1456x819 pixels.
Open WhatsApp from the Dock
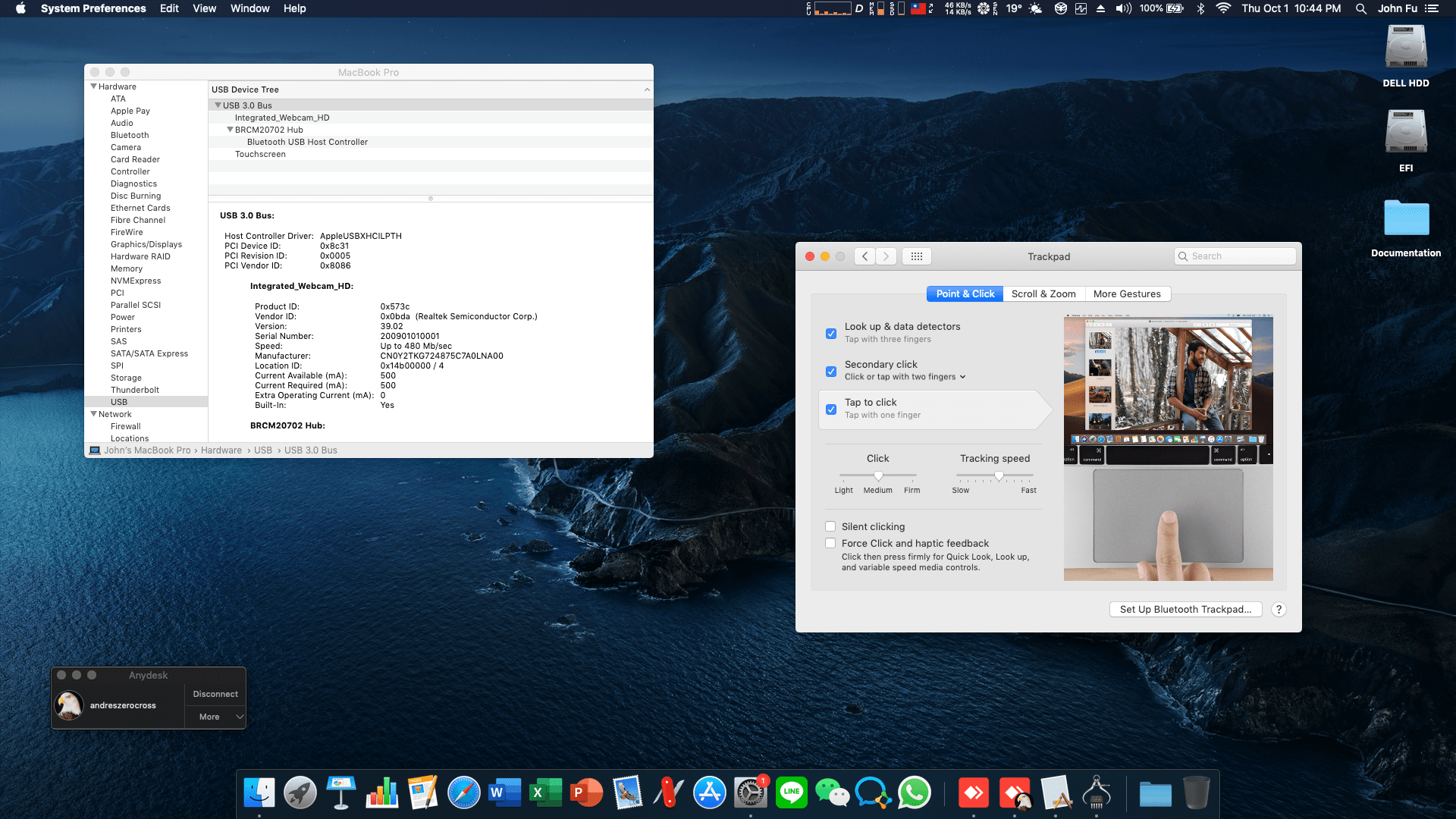pyautogui.click(x=915, y=792)
